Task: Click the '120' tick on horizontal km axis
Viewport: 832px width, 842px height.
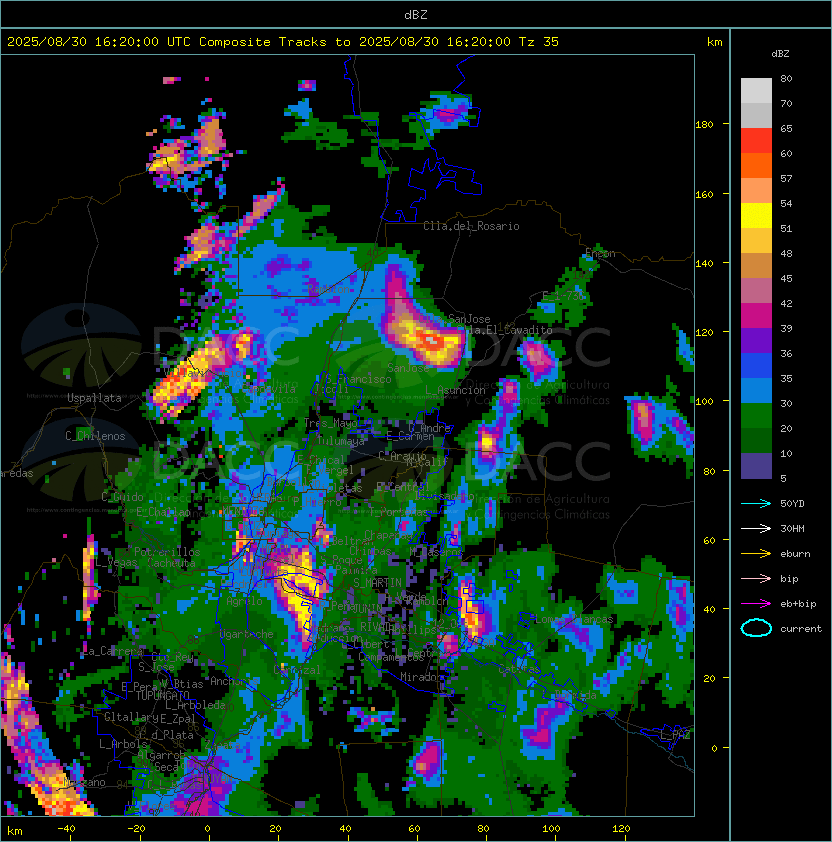Action: coord(621,829)
